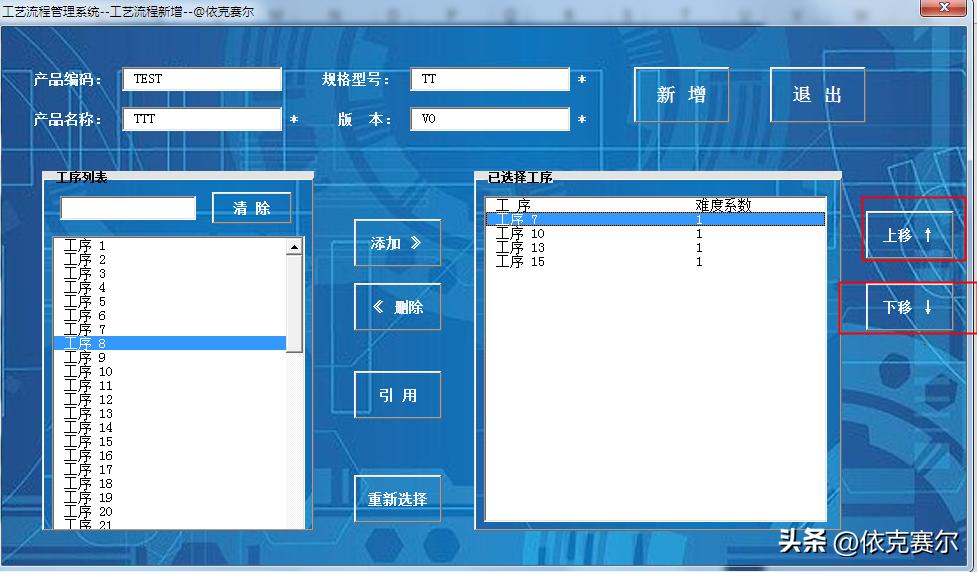Select 工序 4 in the process list
Image resolution: width=977 pixels, height=572 pixels.
coord(169,287)
